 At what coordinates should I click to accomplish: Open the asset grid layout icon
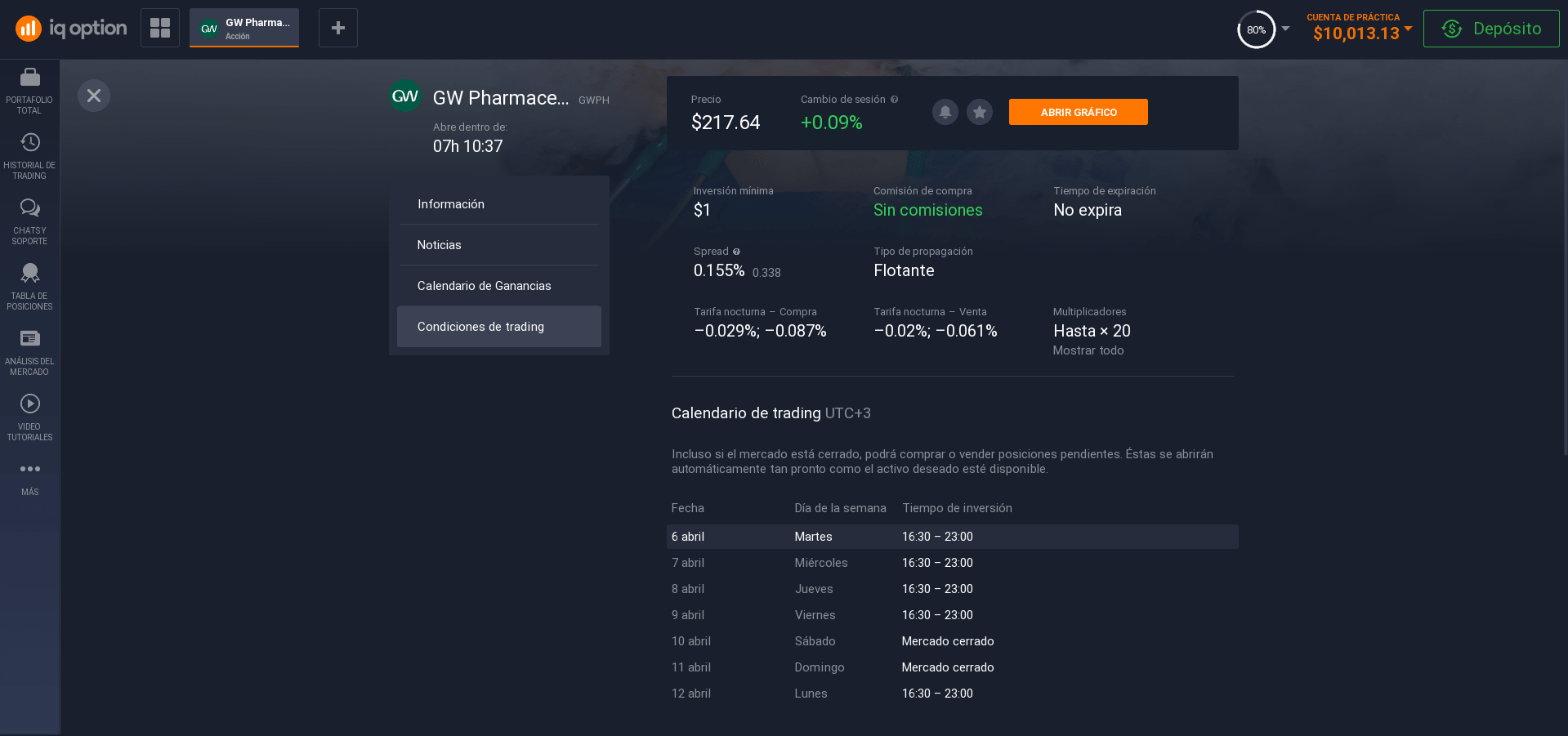160,28
